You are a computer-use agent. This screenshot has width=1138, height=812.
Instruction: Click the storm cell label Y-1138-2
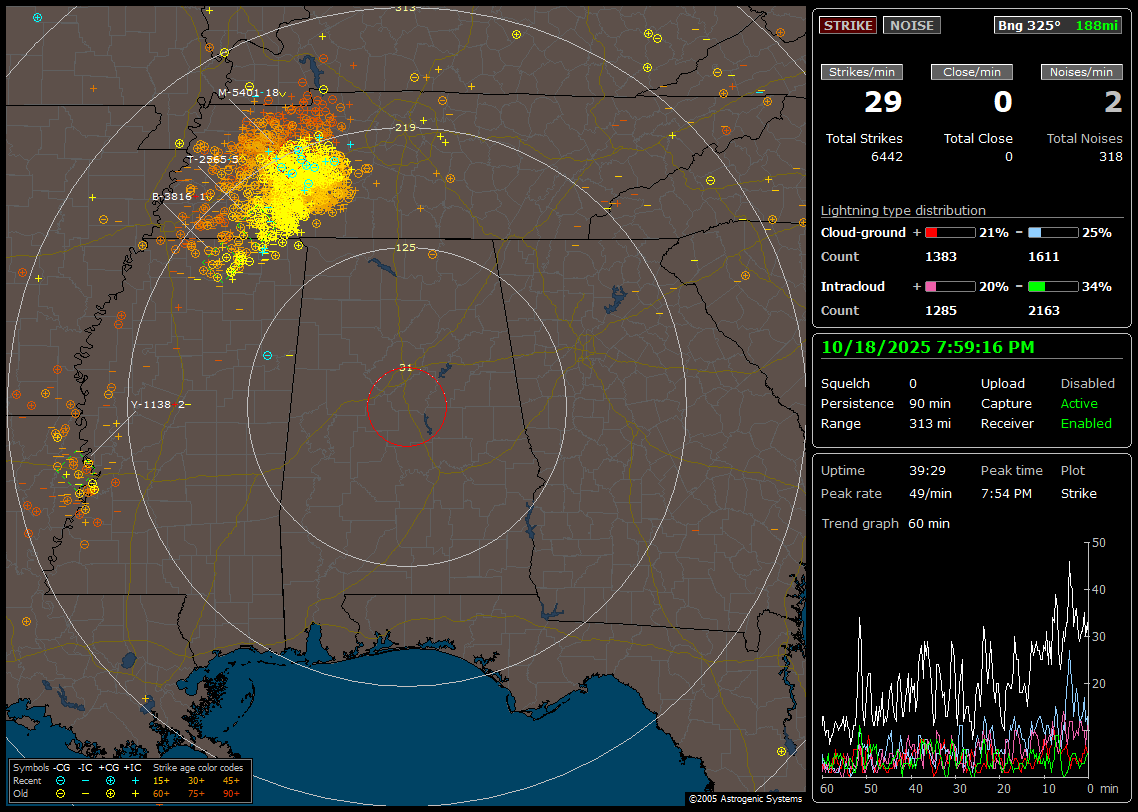[x=157, y=404]
